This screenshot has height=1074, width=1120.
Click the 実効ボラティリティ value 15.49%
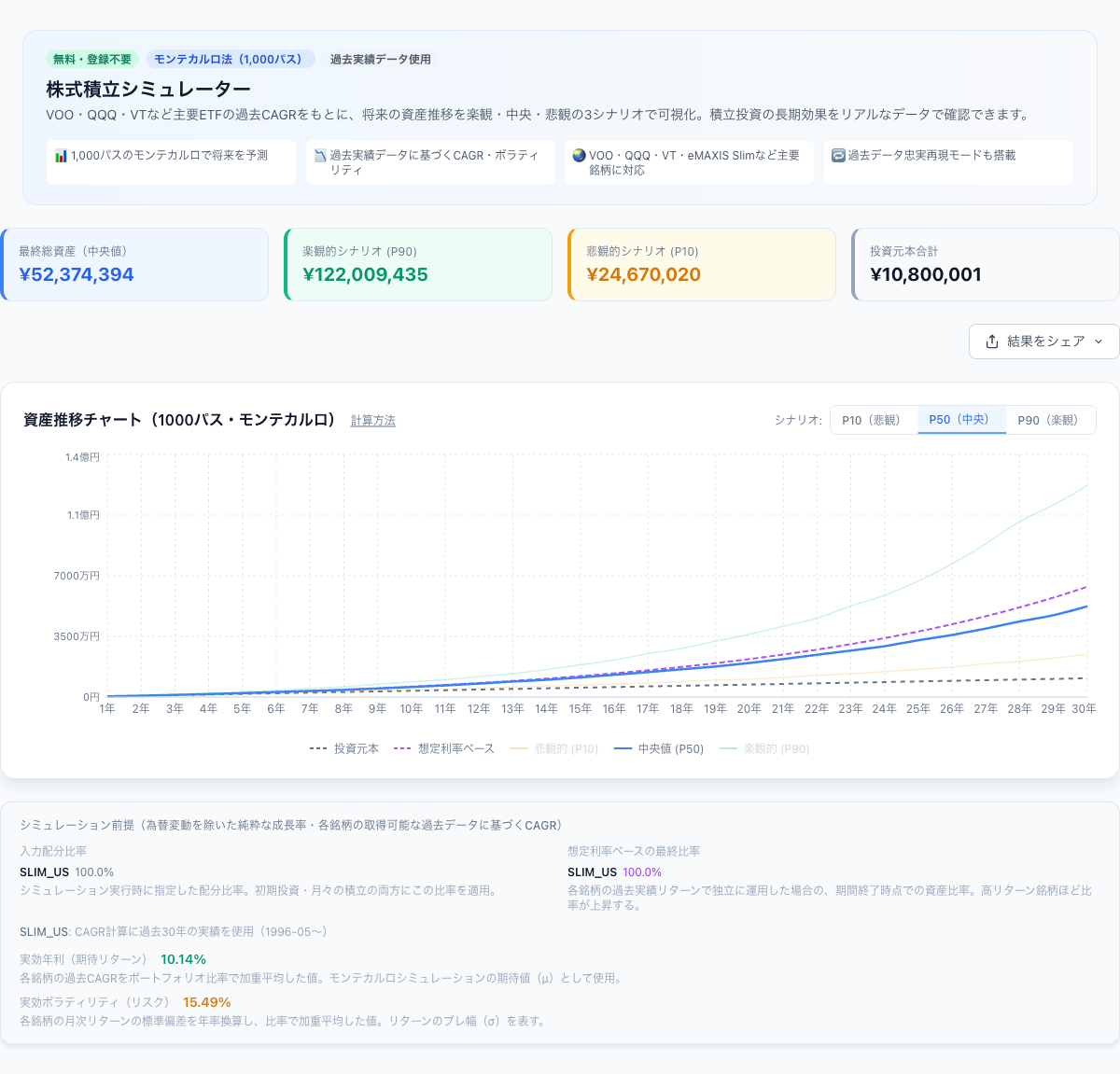tap(207, 1002)
